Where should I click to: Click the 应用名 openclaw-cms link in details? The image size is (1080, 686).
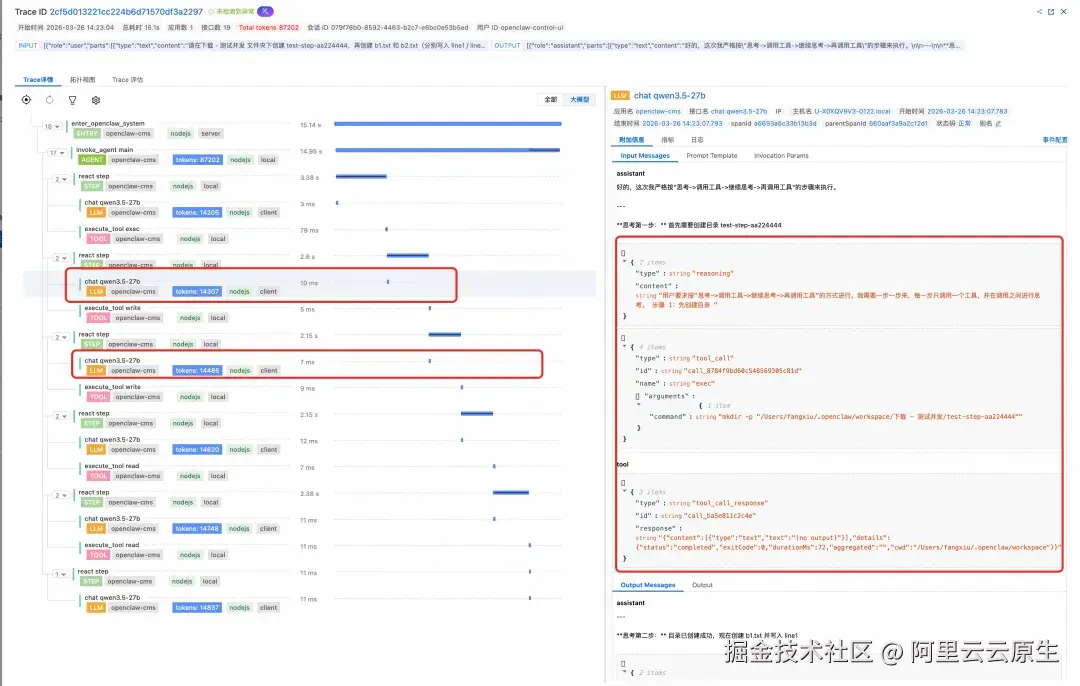tap(658, 111)
